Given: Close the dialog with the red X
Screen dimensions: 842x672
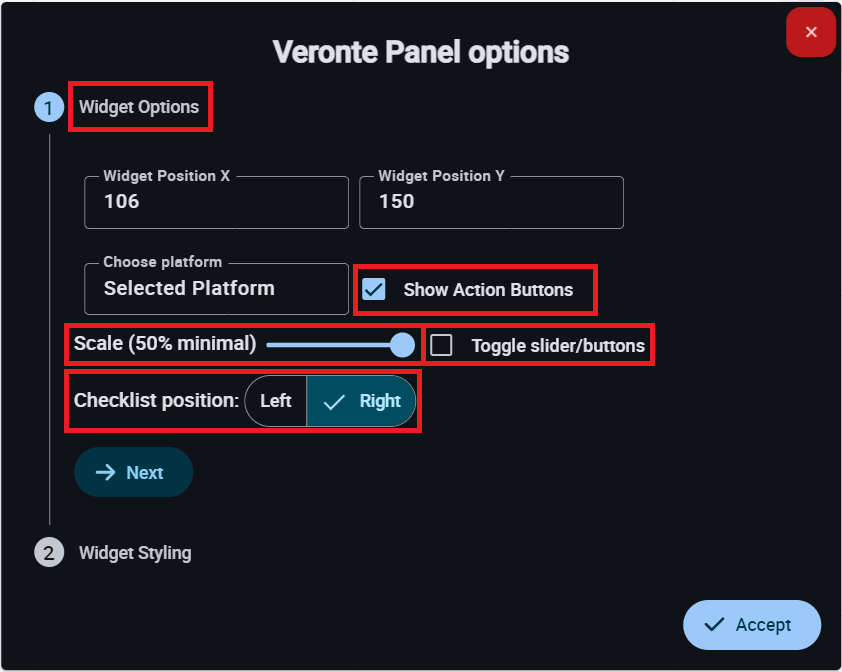Looking at the screenshot, I should point(811,32).
